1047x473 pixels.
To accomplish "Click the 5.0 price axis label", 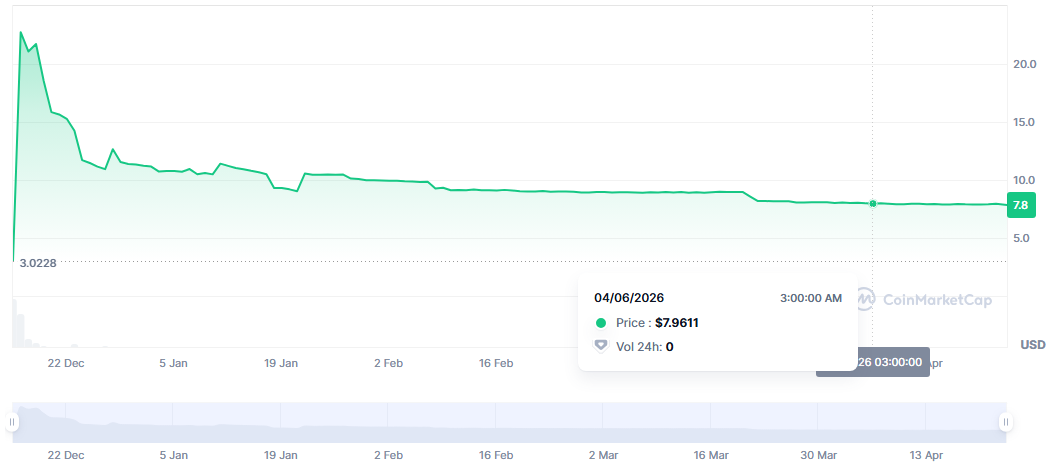I will pyautogui.click(x=1020, y=238).
